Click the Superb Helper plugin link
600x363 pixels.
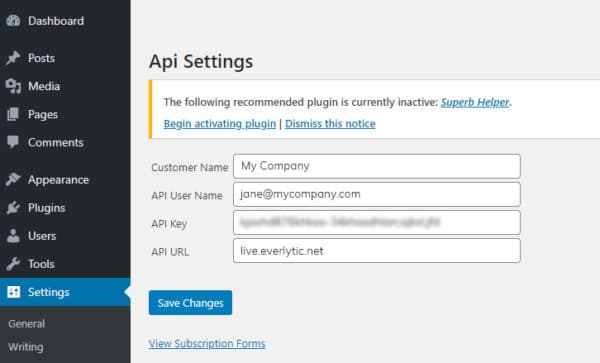pyautogui.click(x=475, y=102)
